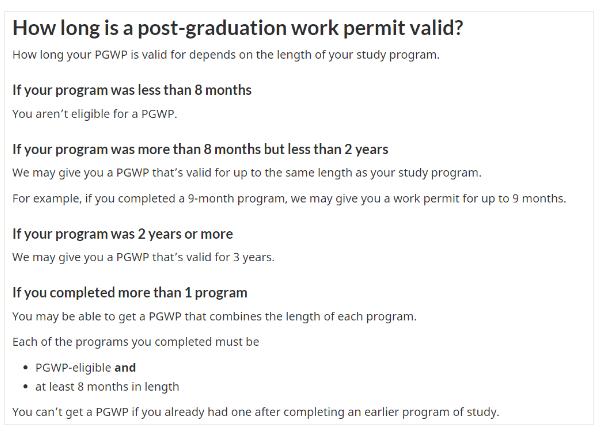This screenshot has width=604, height=433.
Task: Click the words "3 years" in the PGWP sentence
Action: point(254,257)
